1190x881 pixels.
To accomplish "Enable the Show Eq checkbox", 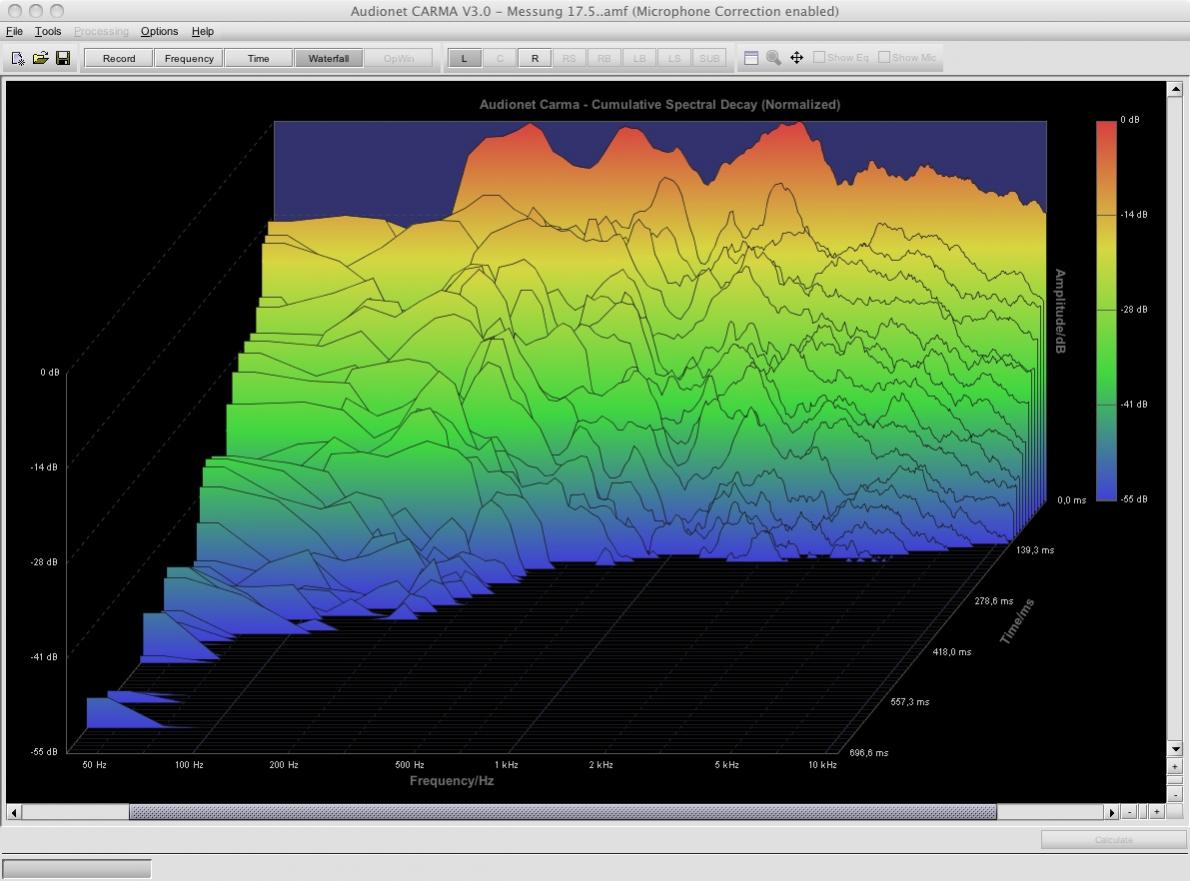I will point(819,57).
